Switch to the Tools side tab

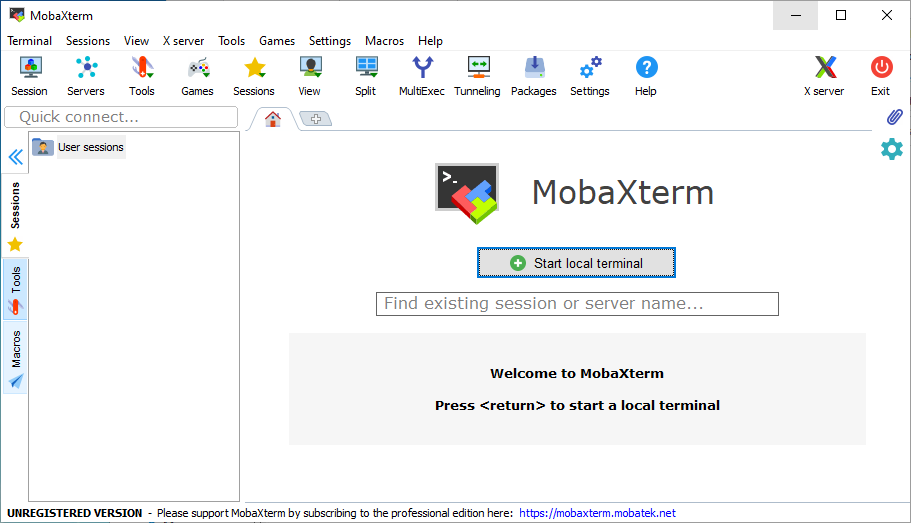tap(15, 289)
